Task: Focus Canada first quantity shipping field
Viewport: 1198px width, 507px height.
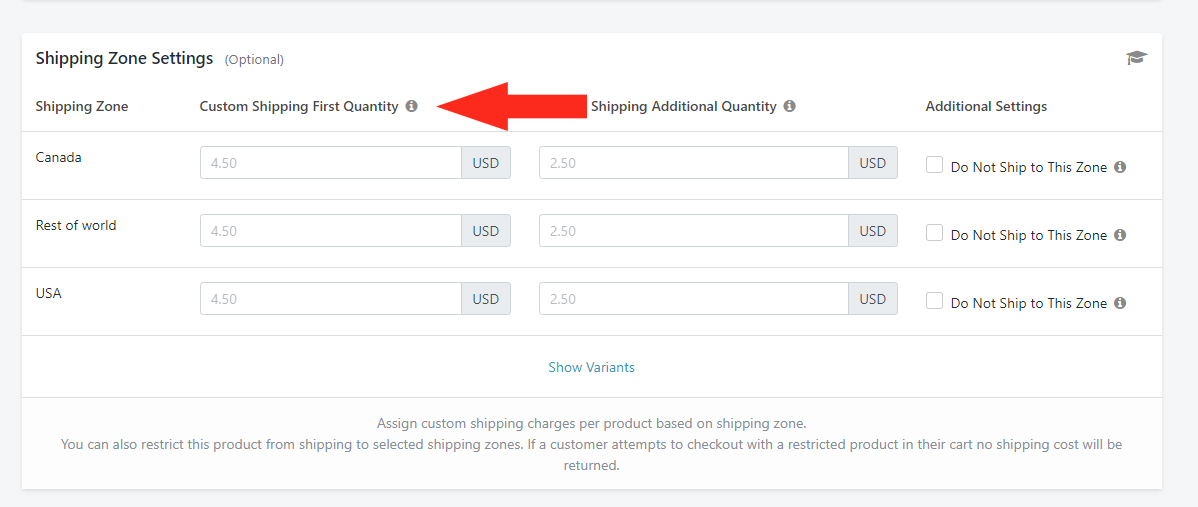Action: (x=331, y=163)
